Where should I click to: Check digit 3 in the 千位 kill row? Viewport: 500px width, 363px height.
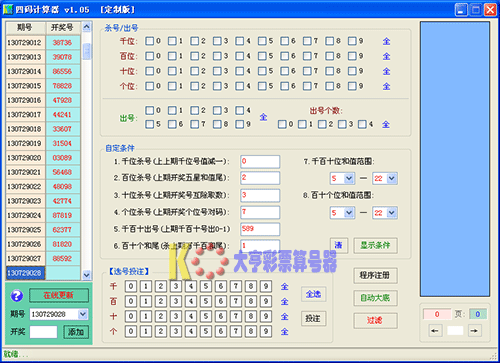coord(217,41)
